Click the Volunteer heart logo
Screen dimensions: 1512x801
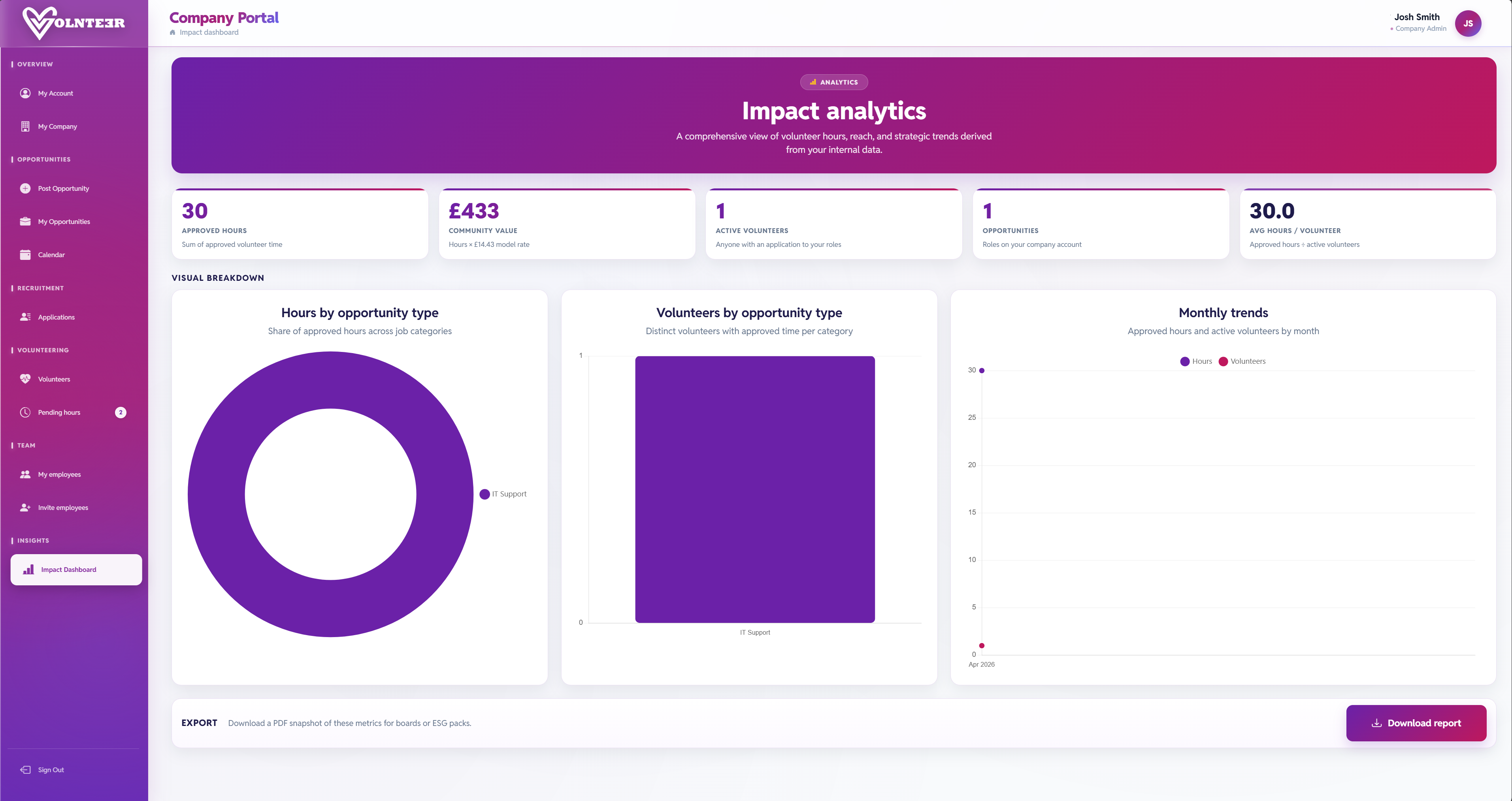coord(74,23)
